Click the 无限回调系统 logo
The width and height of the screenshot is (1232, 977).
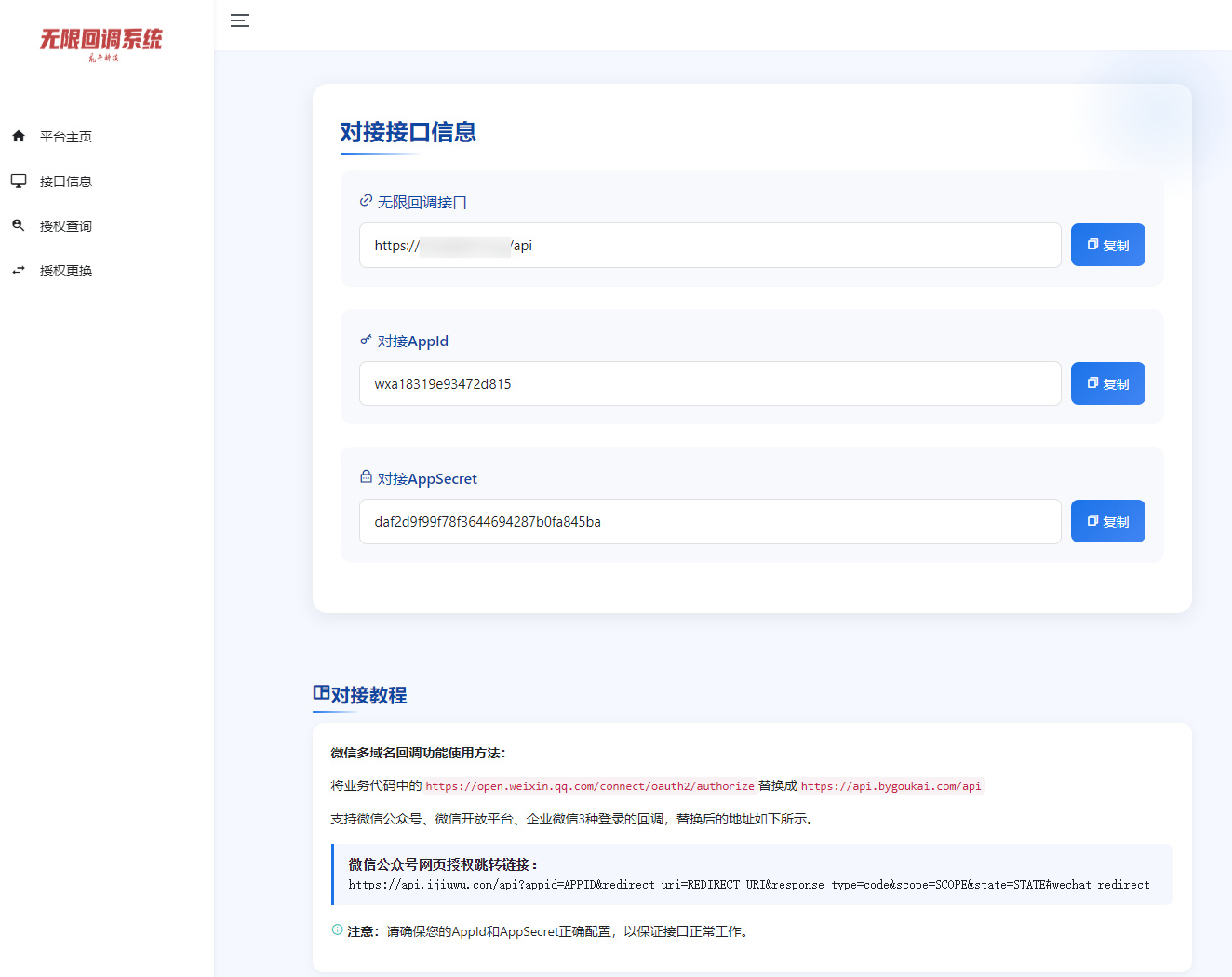click(x=100, y=44)
